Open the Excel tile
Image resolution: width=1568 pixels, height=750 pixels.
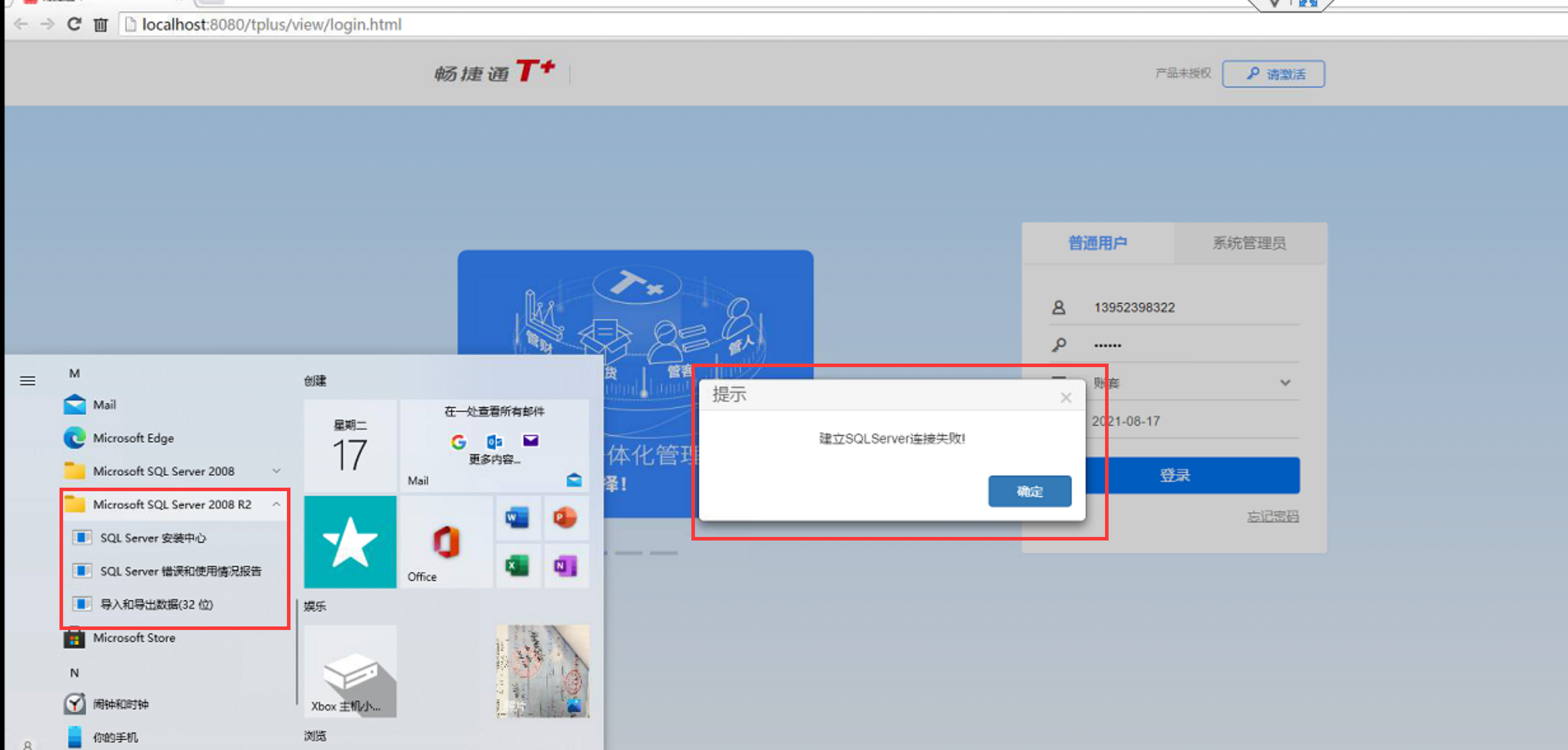pos(517,566)
